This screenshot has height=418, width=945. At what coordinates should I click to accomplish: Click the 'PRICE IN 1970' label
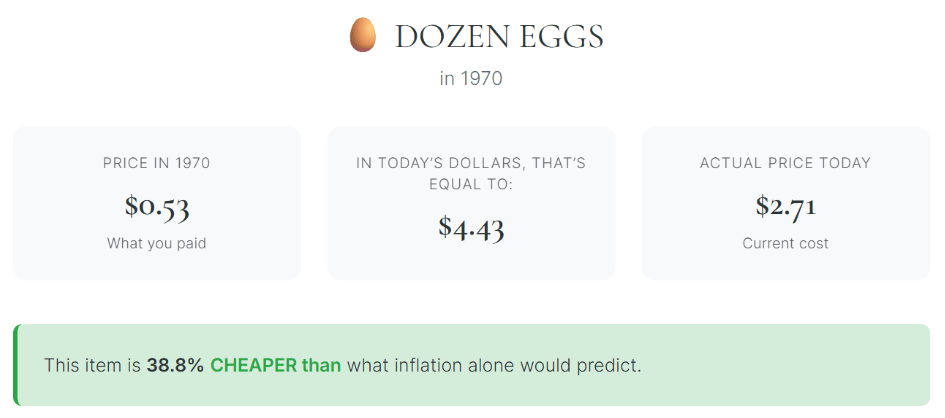157,163
